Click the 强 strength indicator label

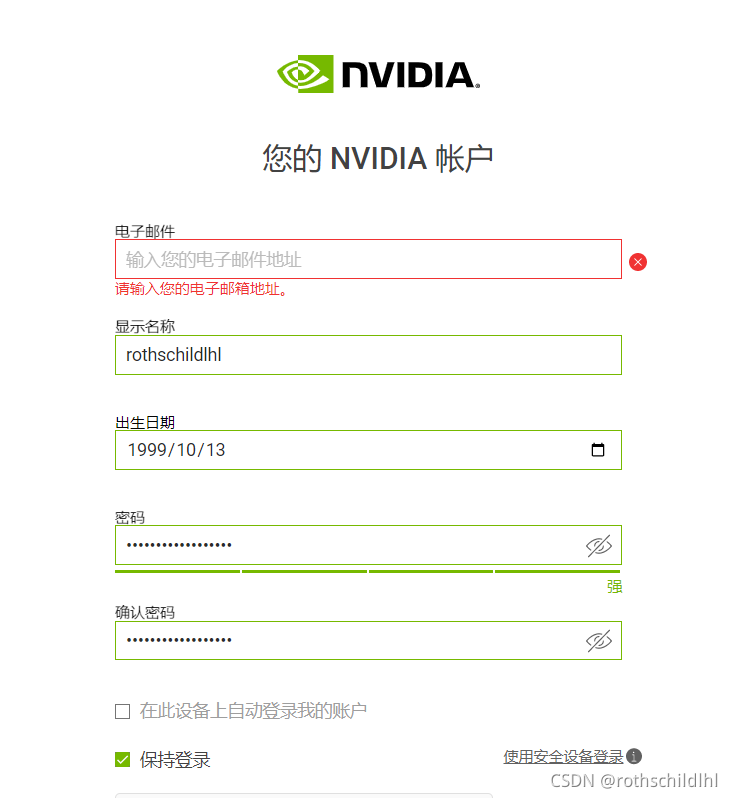pos(614,587)
